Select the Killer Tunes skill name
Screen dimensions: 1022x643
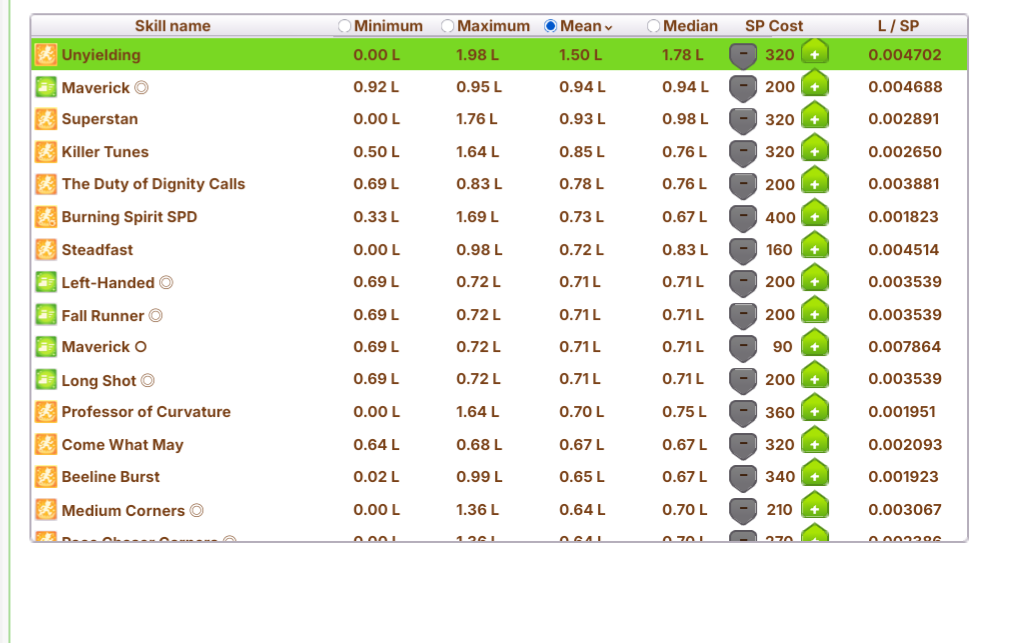click(105, 152)
